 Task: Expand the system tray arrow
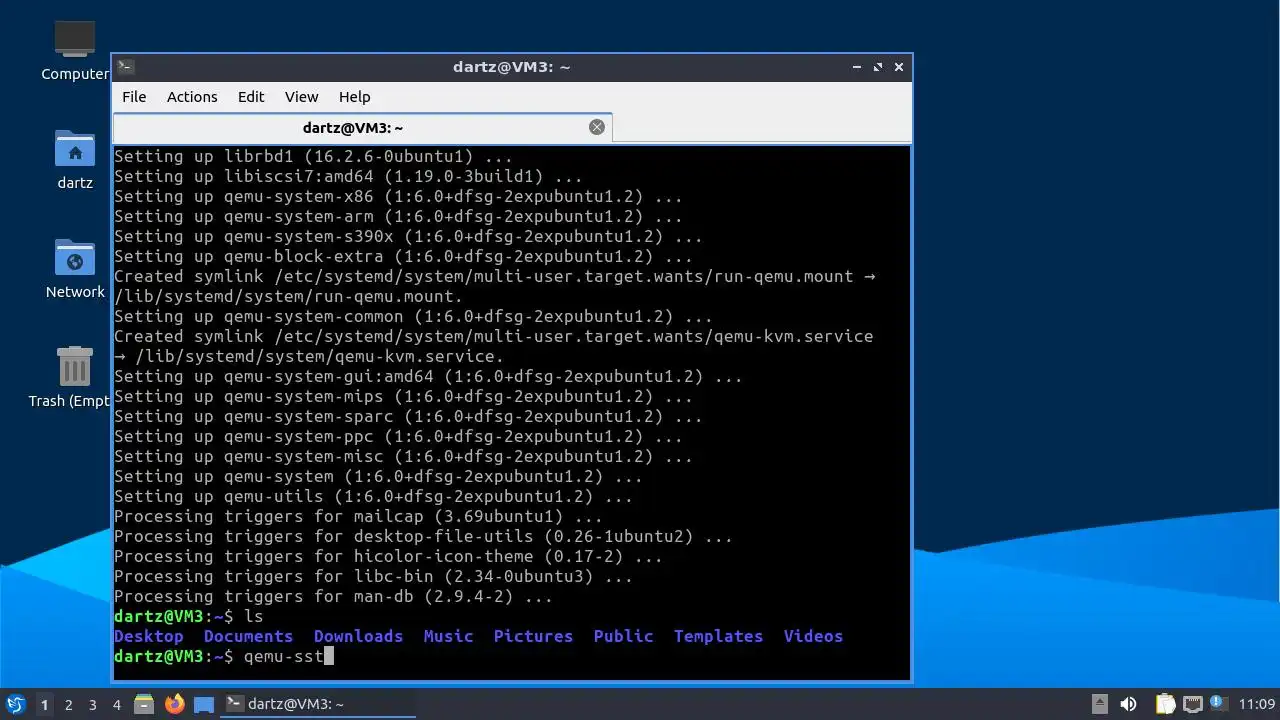1100,704
